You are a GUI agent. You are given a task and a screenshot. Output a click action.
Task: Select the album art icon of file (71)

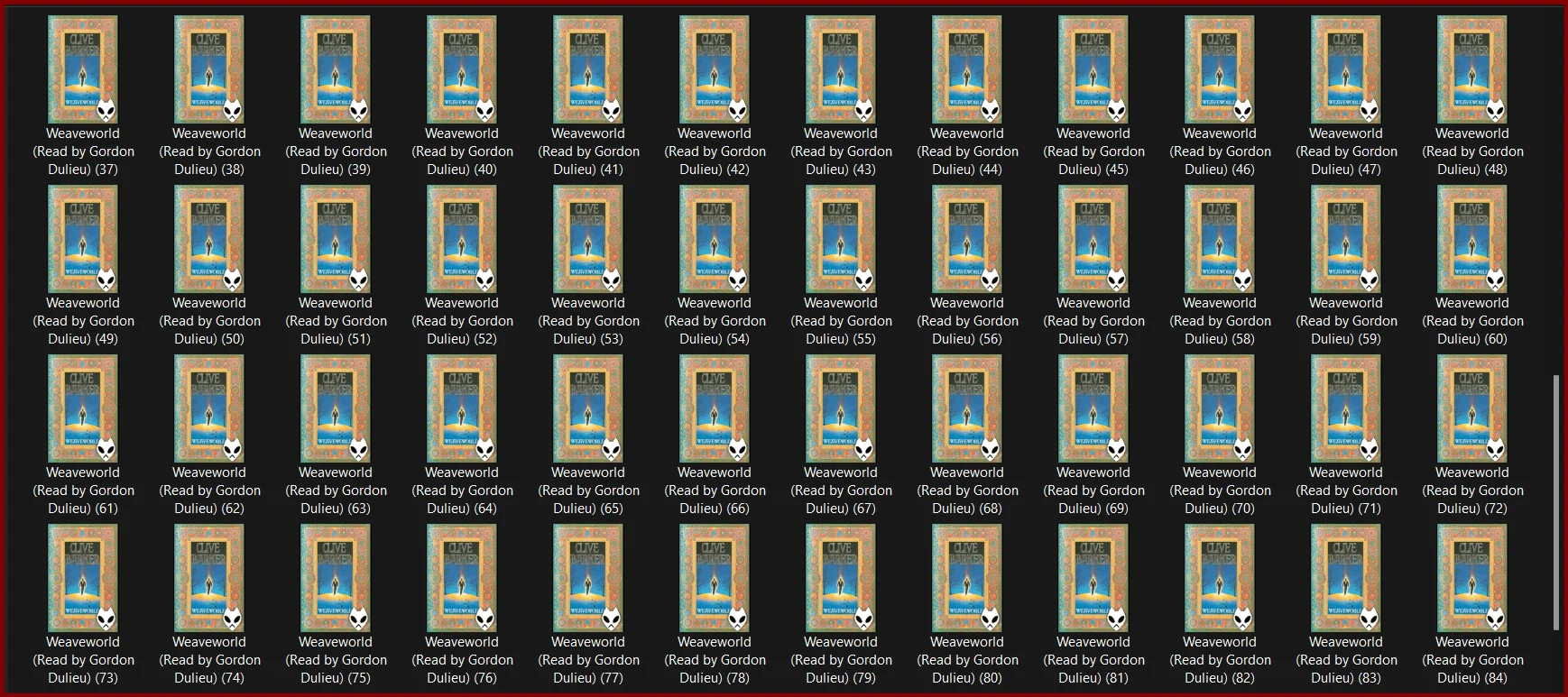[x=1346, y=408]
